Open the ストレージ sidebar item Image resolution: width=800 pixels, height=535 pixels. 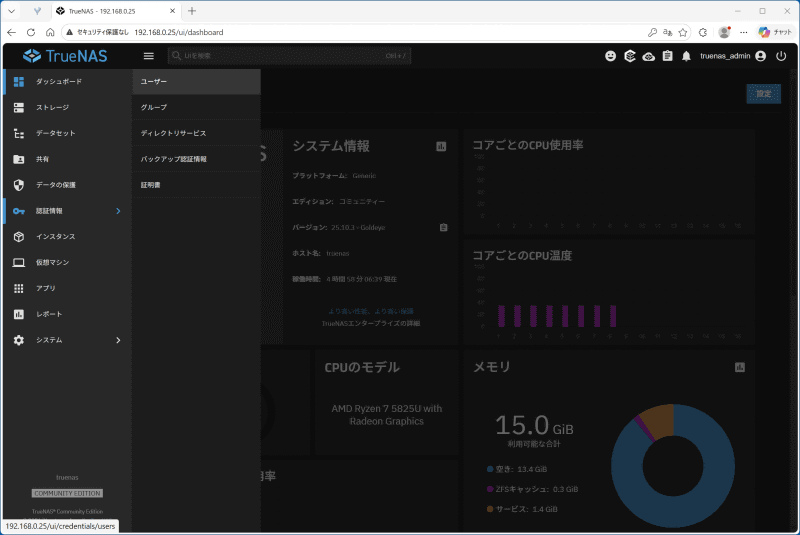[67, 108]
